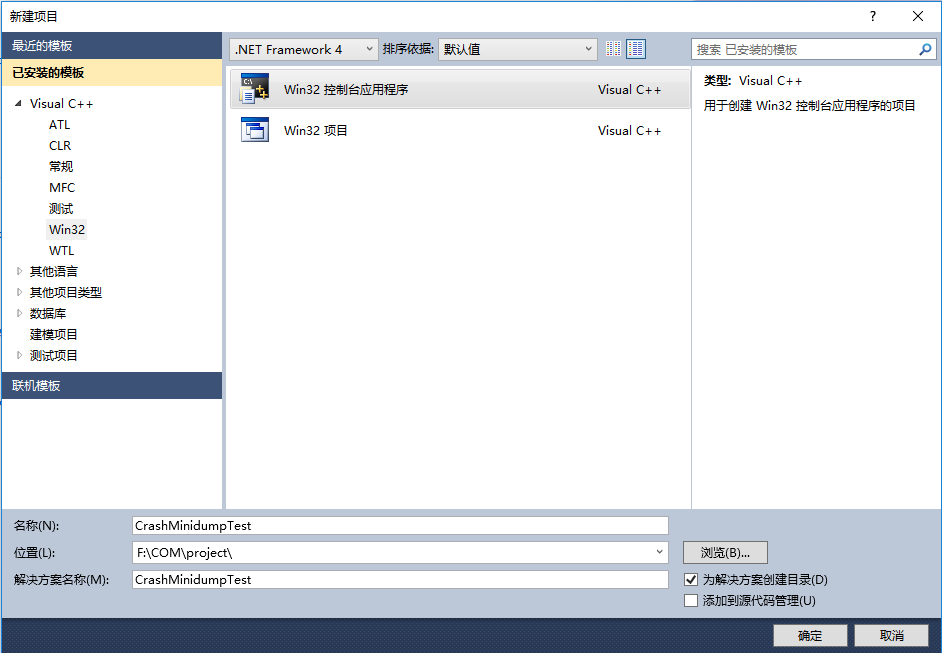
Task: Close the 新建项目 dialog
Action: 918,16
